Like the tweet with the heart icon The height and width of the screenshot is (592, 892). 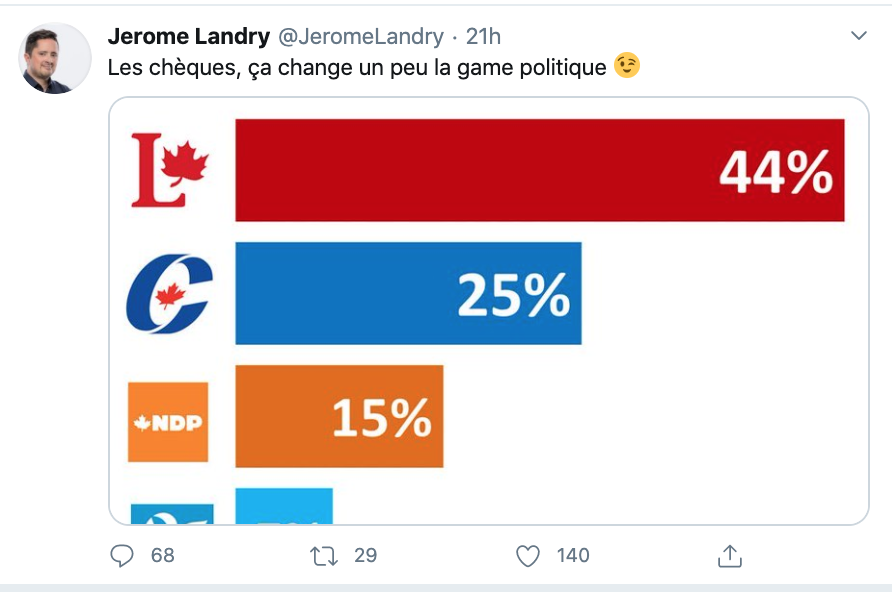528,555
